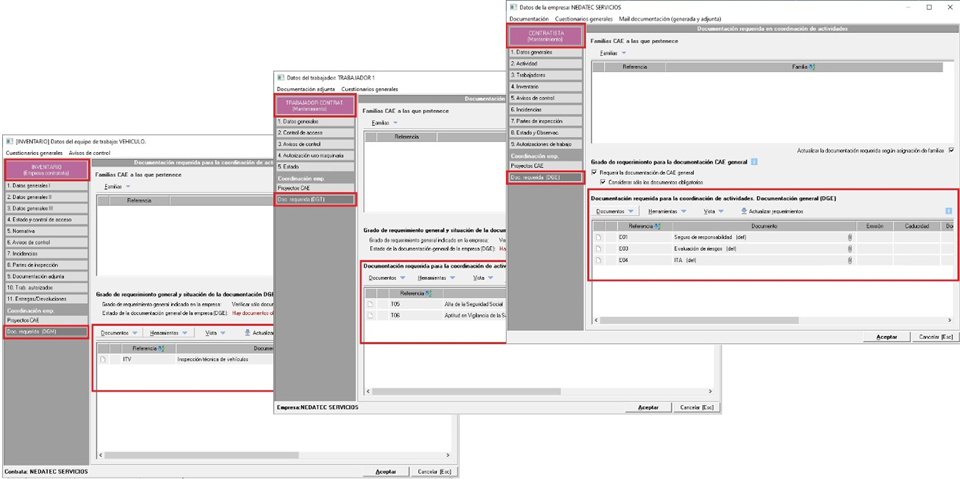Click Cancelar [Esc] in the worker window
This screenshot has height=479, width=960.
coord(696,407)
